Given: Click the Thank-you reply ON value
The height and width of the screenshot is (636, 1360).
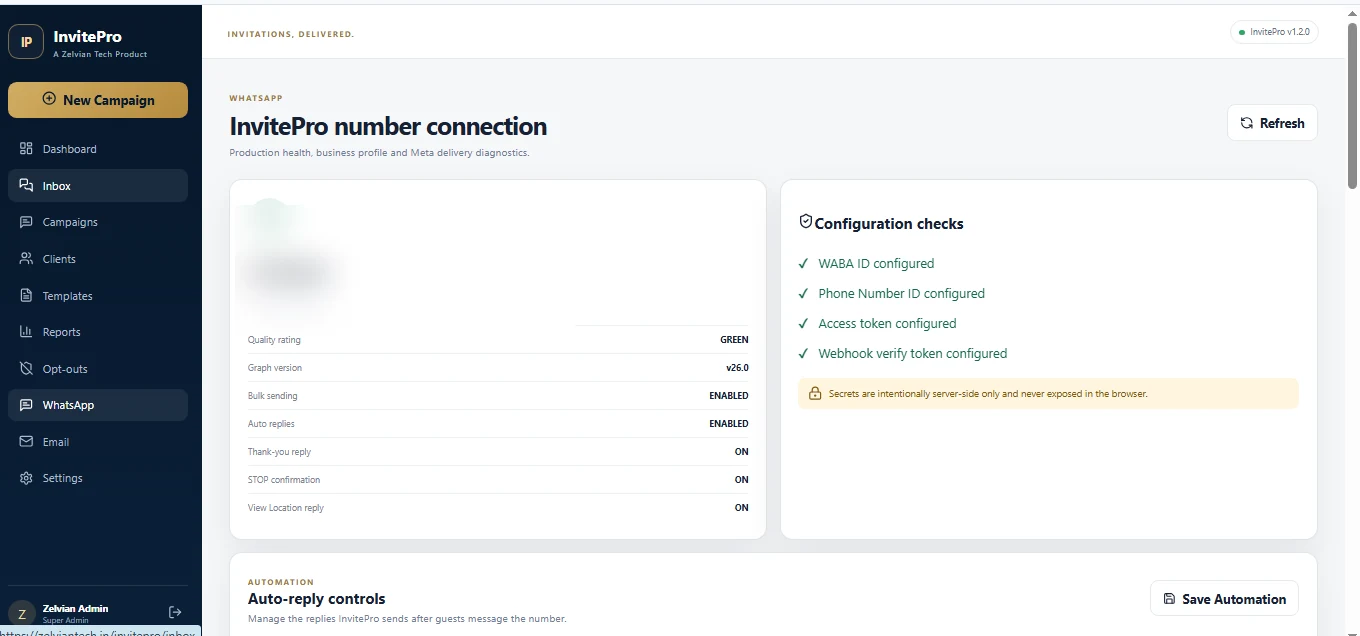Looking at the screenshot, I should (742, 452).
